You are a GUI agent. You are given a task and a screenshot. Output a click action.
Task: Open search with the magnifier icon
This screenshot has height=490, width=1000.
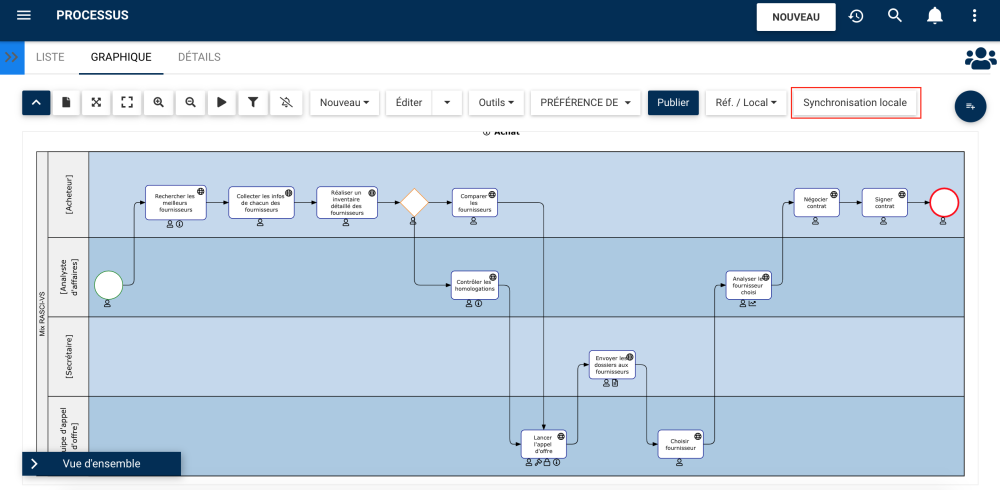tap(895, 16)
